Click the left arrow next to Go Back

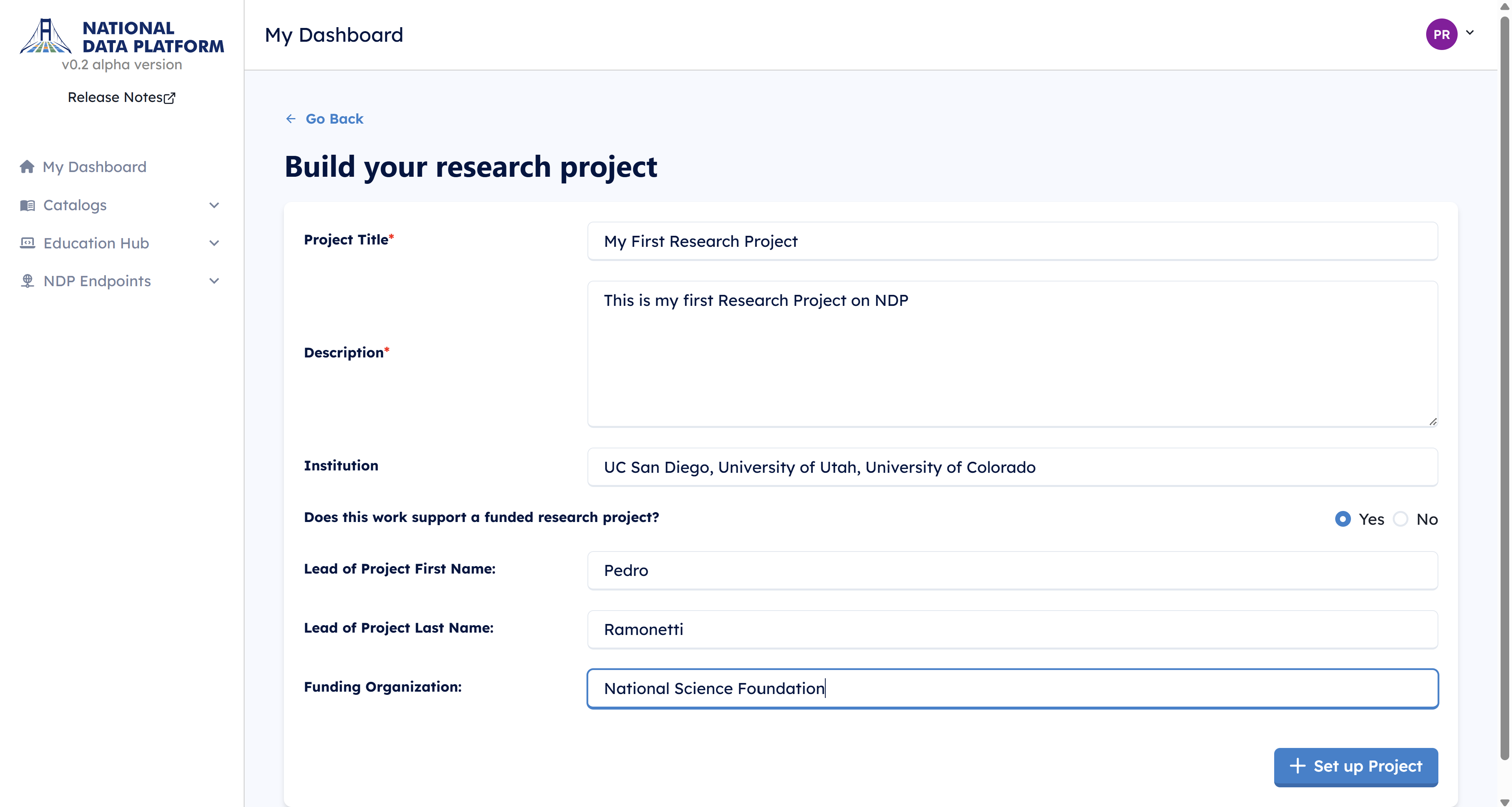[291, 119]
